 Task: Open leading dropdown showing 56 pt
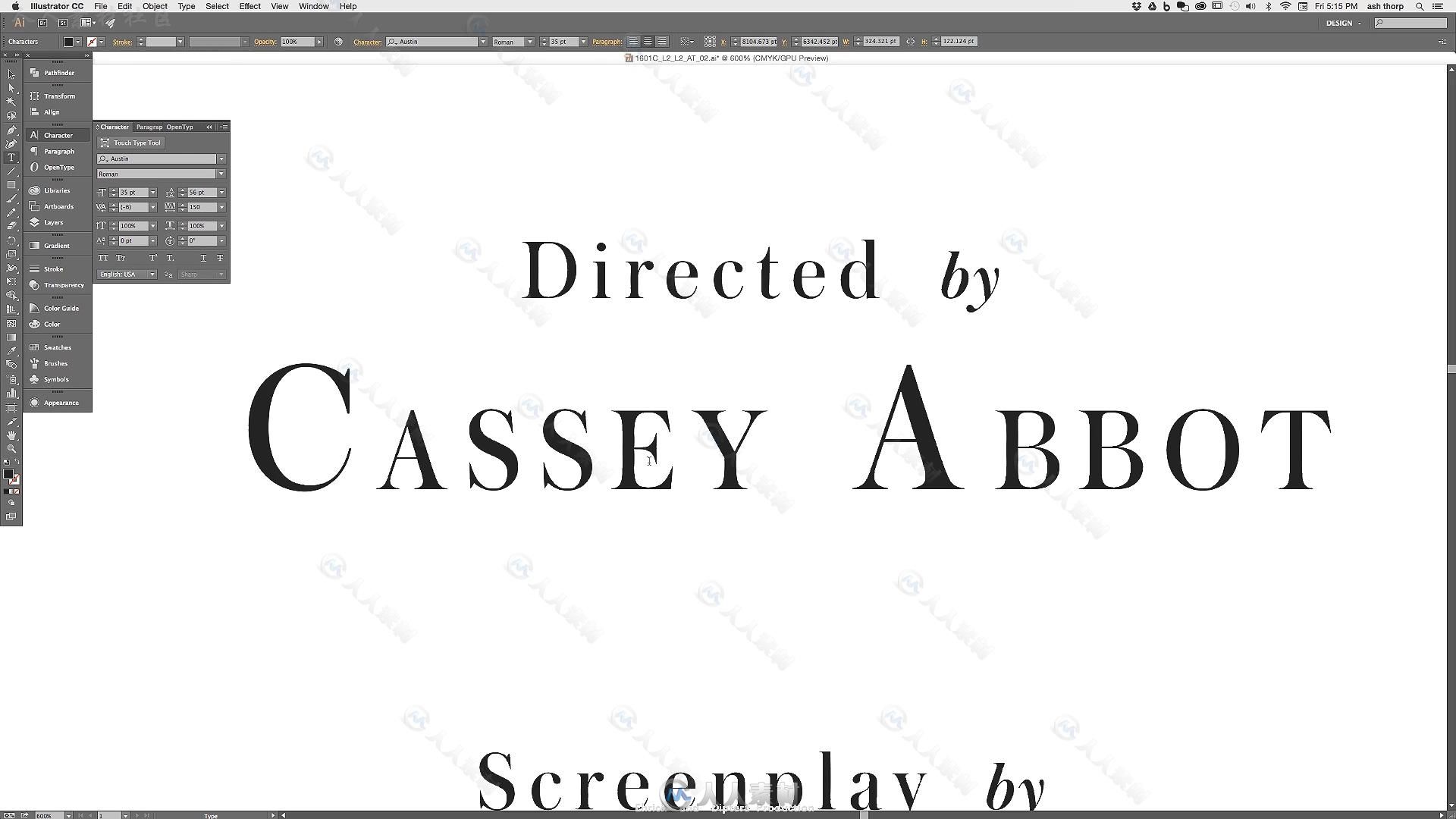click(221, 193)
